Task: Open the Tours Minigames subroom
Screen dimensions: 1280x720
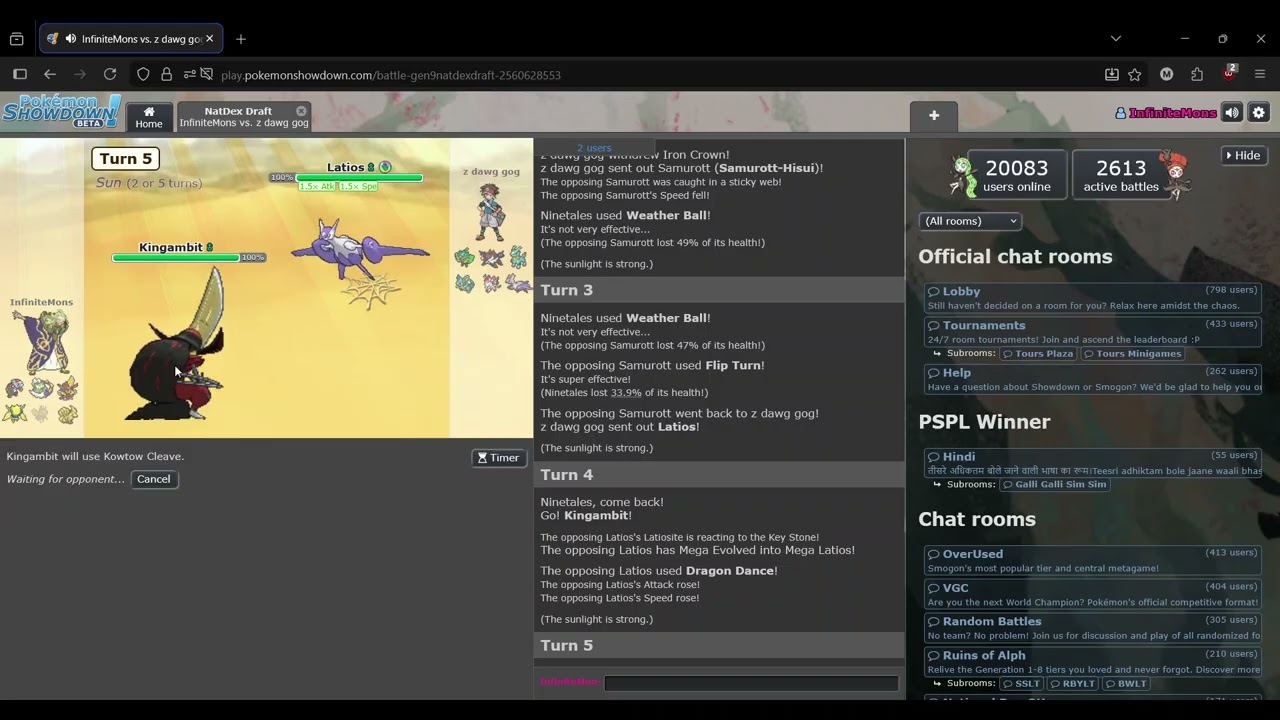Action: pyautogui.click(x=1131, y=353)
